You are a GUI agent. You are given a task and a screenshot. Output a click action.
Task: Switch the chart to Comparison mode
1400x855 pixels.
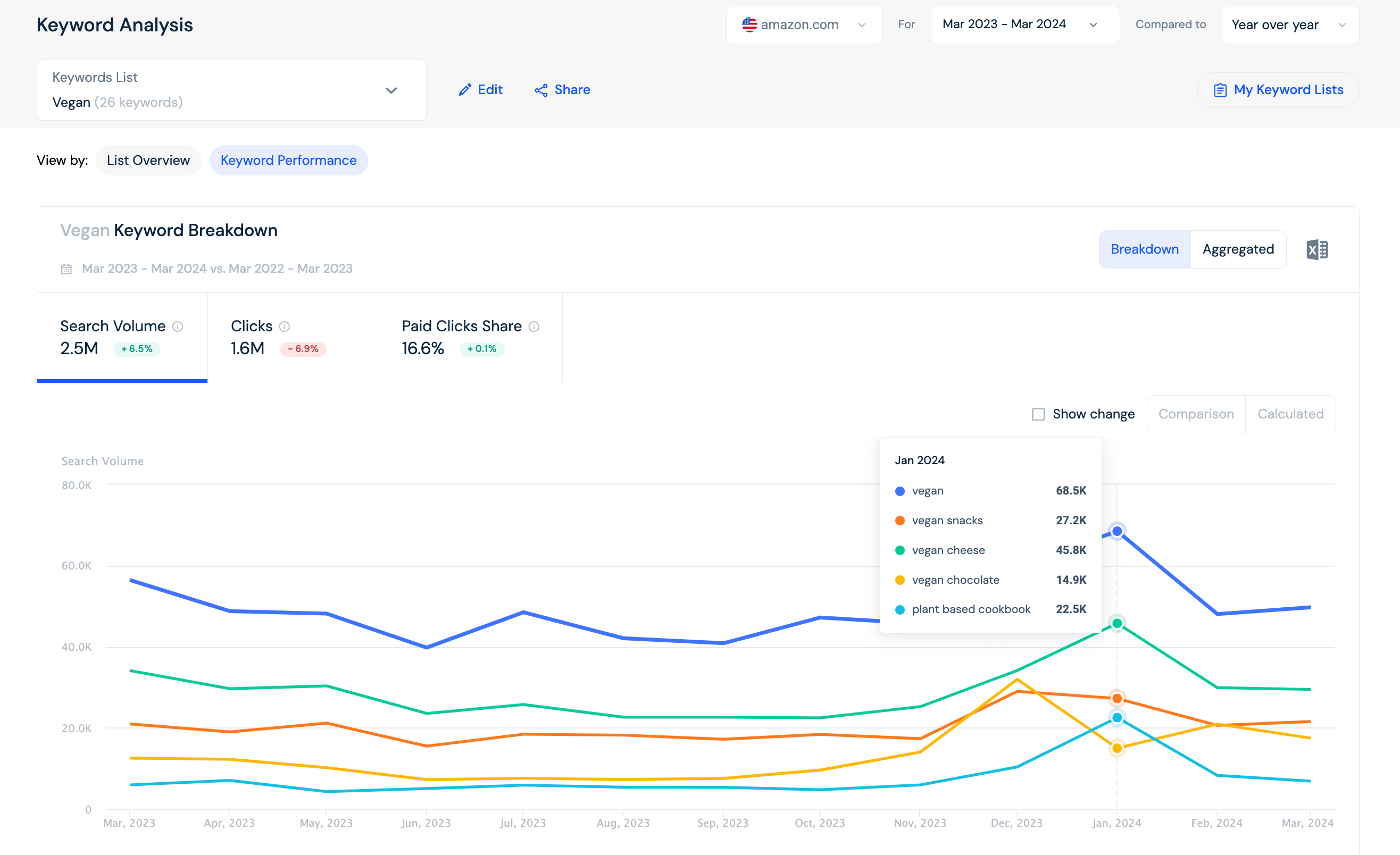click(1196, 414)
